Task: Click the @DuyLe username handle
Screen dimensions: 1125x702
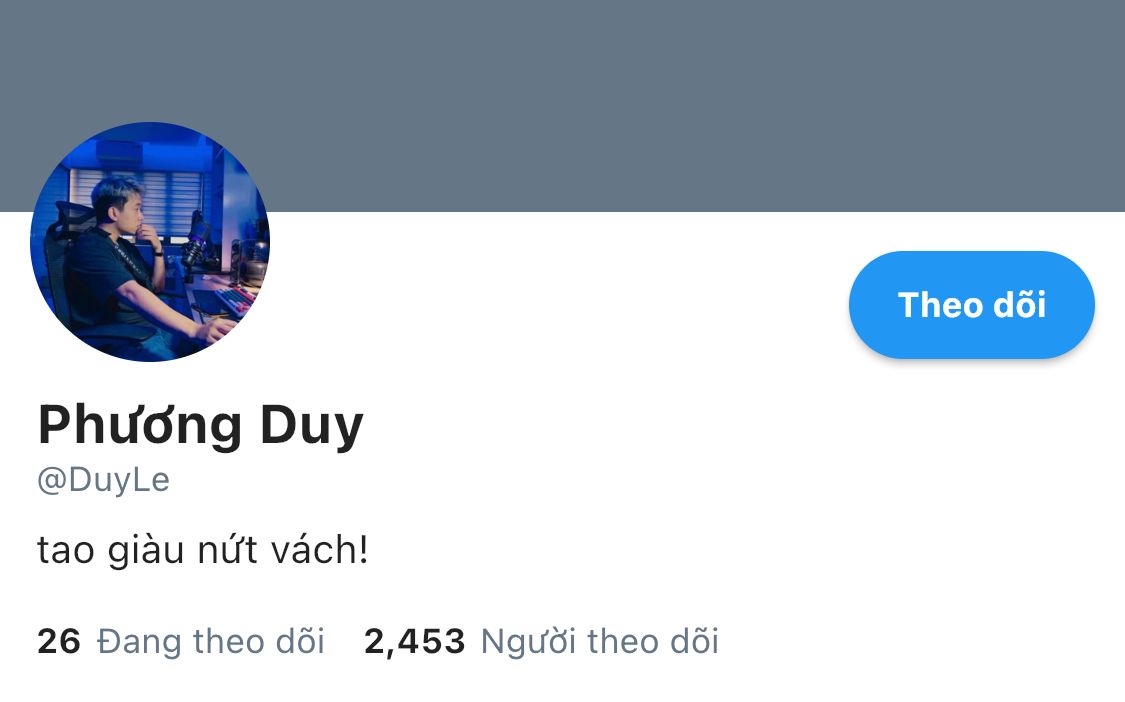Action: 103,479
